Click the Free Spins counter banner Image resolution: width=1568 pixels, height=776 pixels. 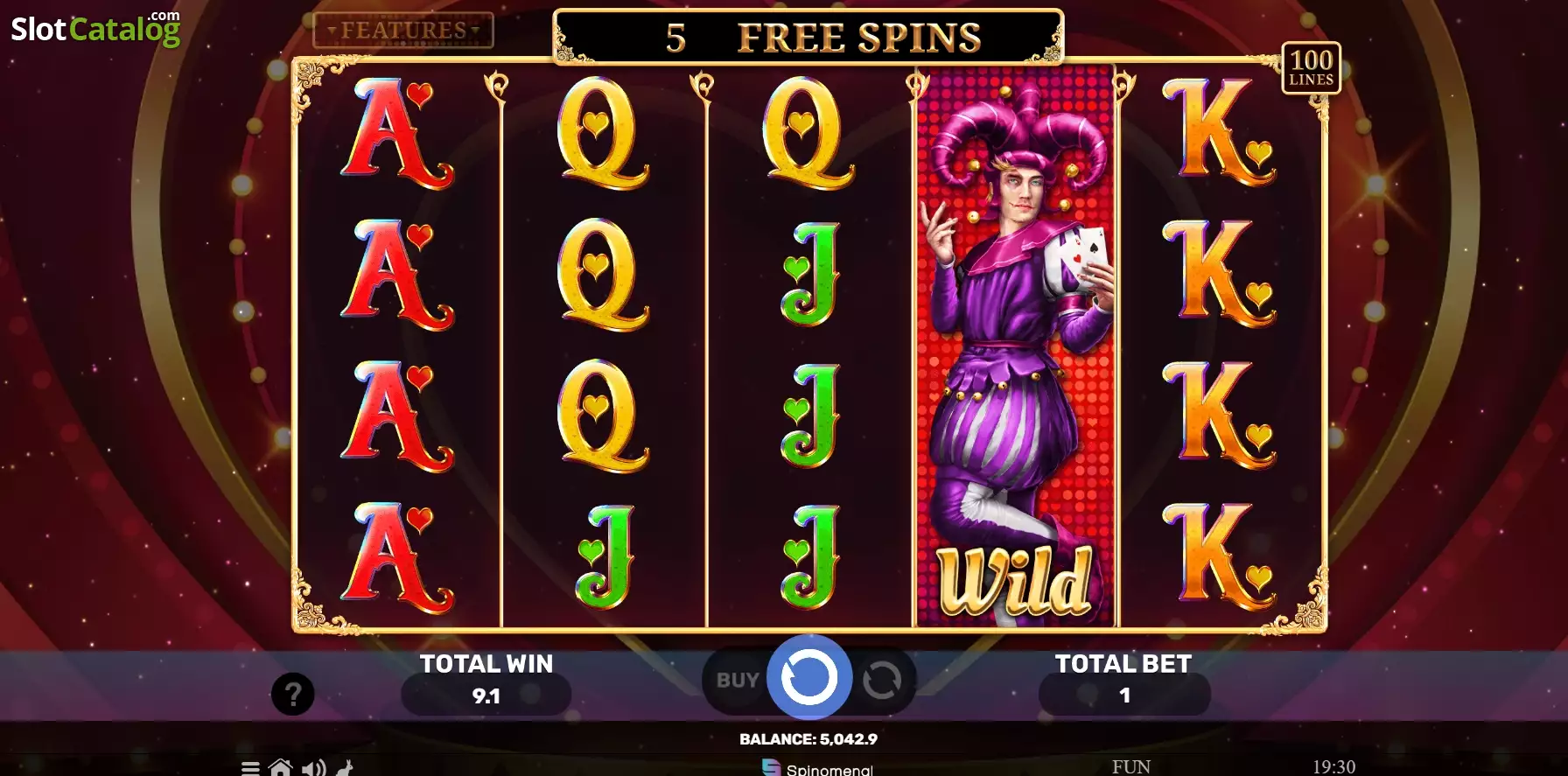point(808,37)
